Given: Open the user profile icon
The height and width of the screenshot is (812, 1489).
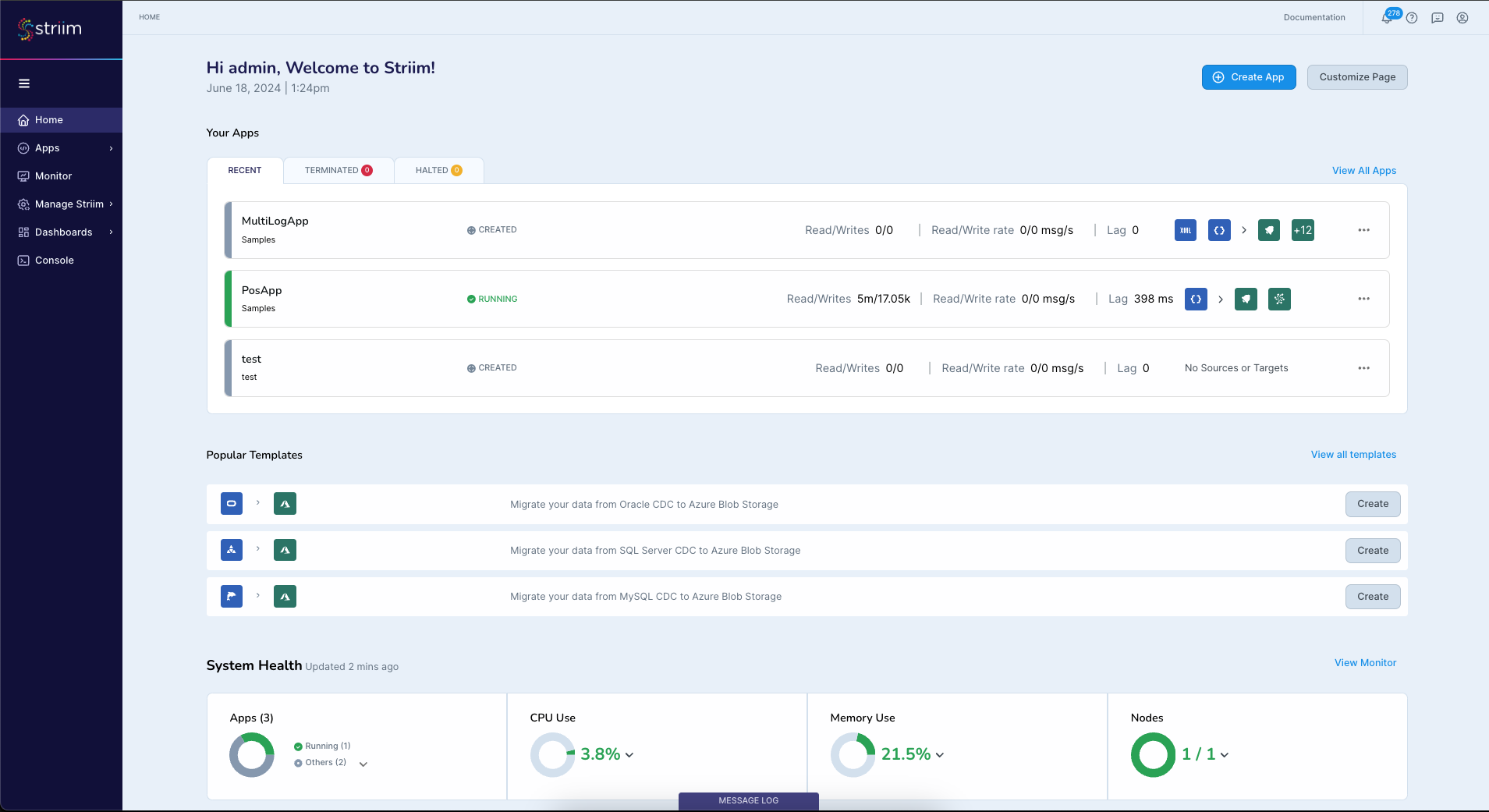Looking at the screenshot, I should click(x=1462, y=18).
